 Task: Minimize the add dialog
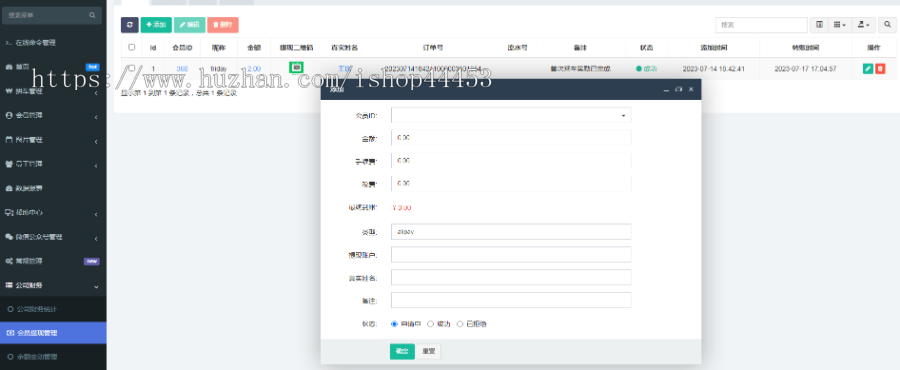[x=666, y=90]
